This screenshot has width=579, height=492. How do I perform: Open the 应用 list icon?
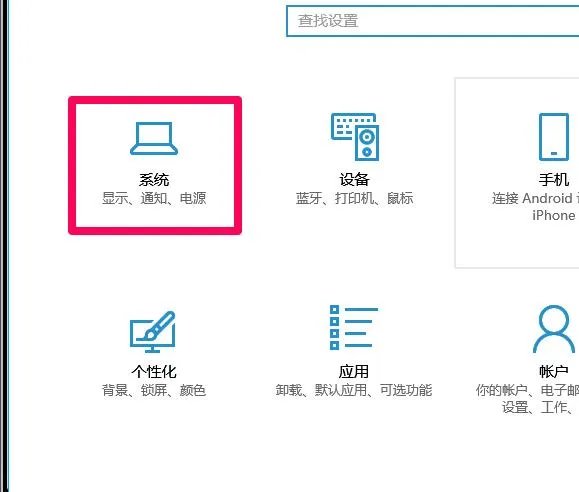[354, 327]
